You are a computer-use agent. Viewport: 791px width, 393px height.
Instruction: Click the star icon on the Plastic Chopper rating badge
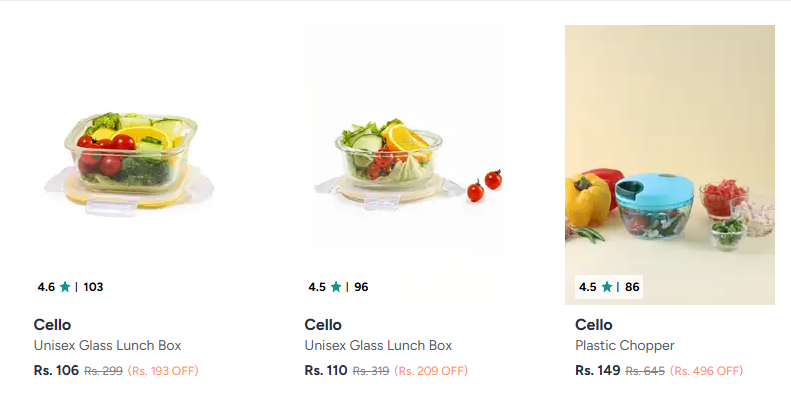[607, 287]
